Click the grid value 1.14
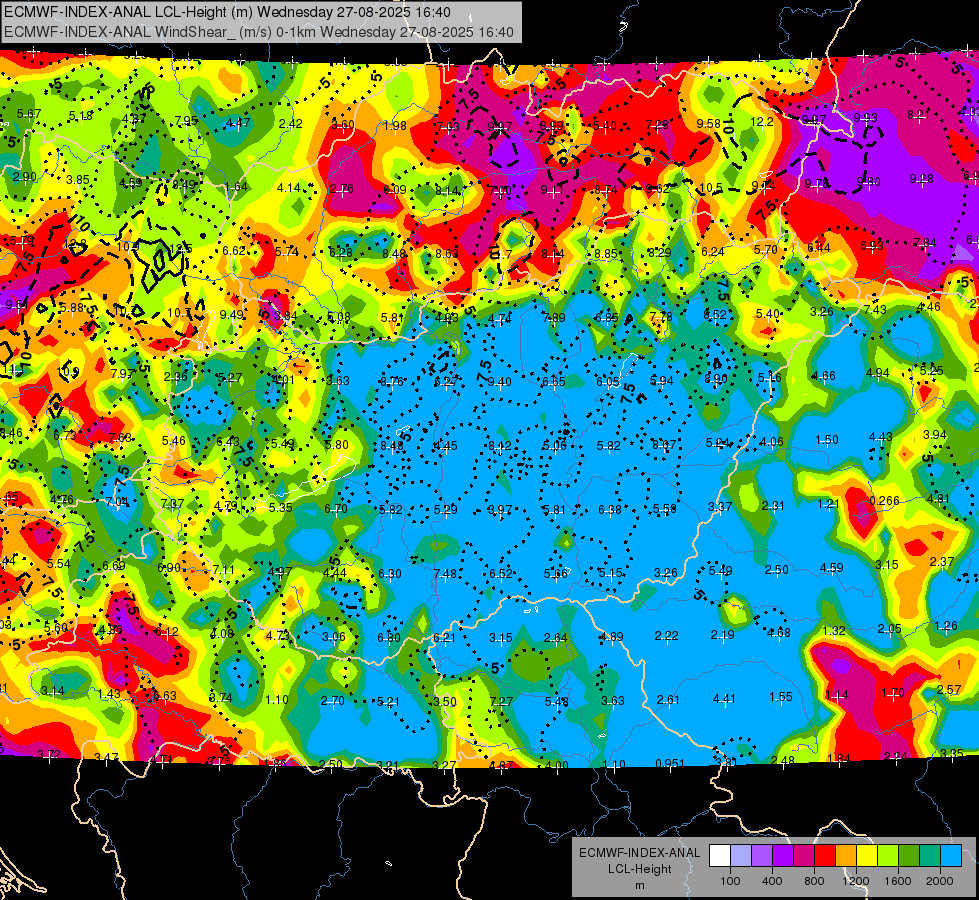The width and height of the screenshot is (979, 900). pyautogui.click(x=837, y=695)
